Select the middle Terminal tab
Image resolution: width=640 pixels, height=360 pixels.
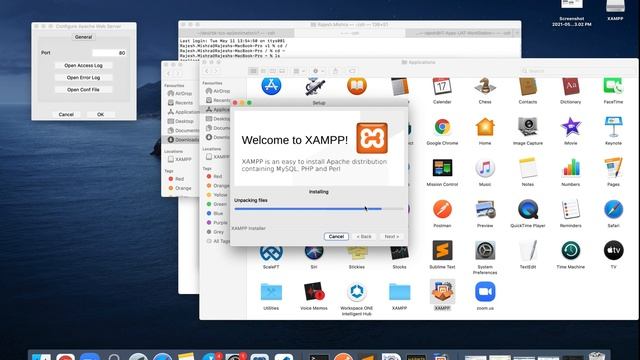(x=350, y=33)
